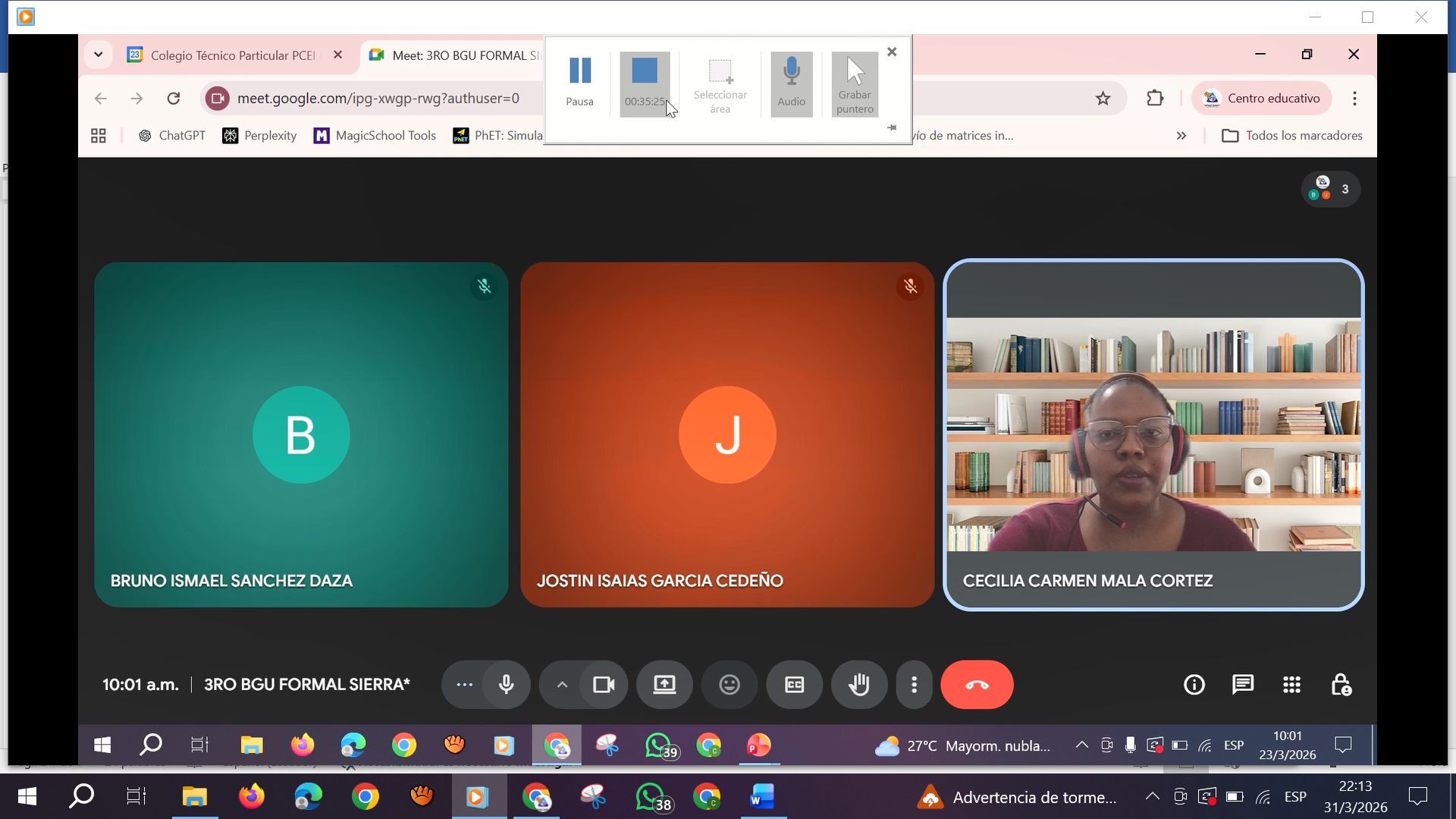Open Word from the Windows taskbar
Screen dimensions: 1456x819
(761, 797)
